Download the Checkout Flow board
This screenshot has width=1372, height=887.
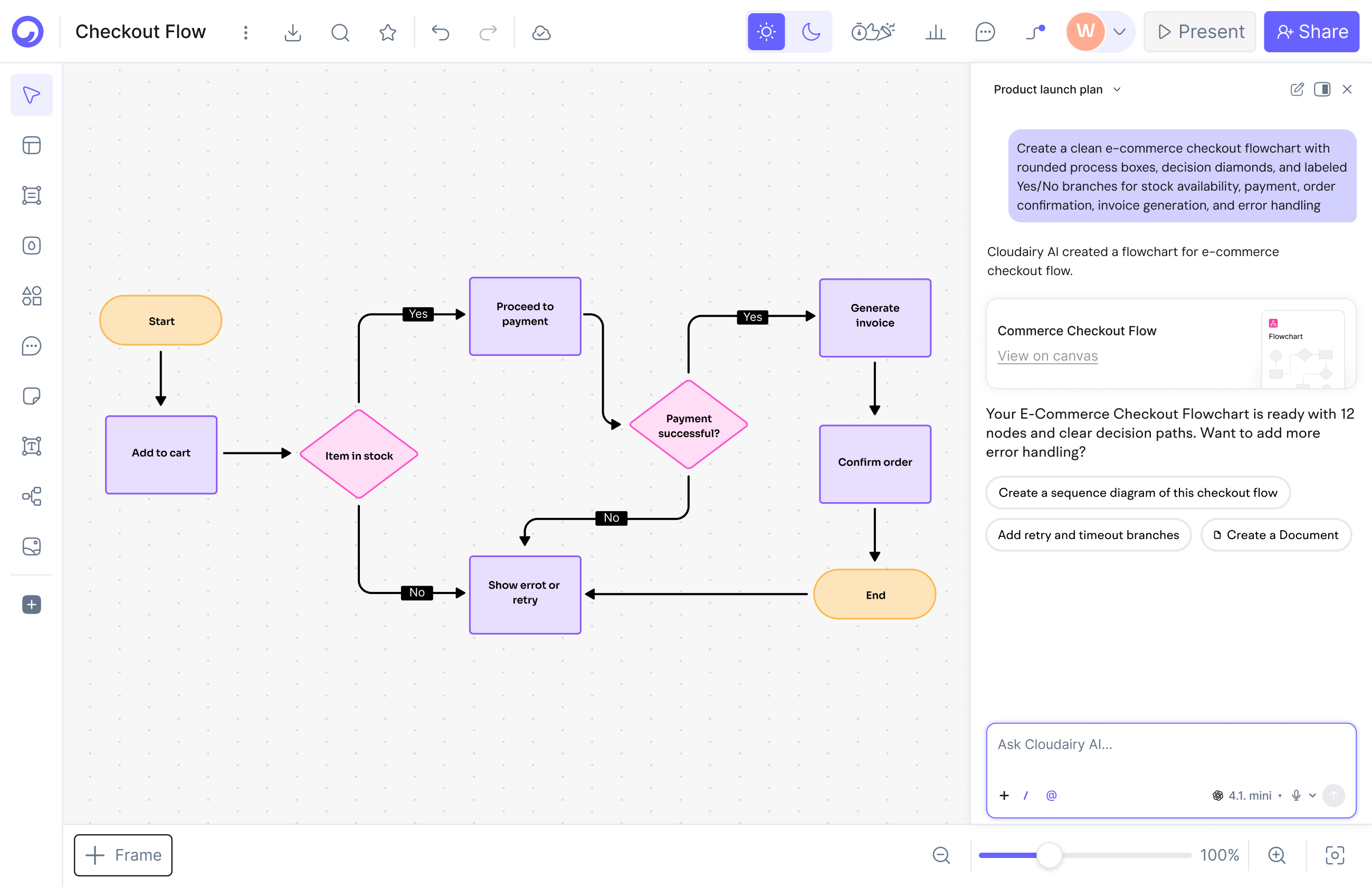click(x=292, y=32)
